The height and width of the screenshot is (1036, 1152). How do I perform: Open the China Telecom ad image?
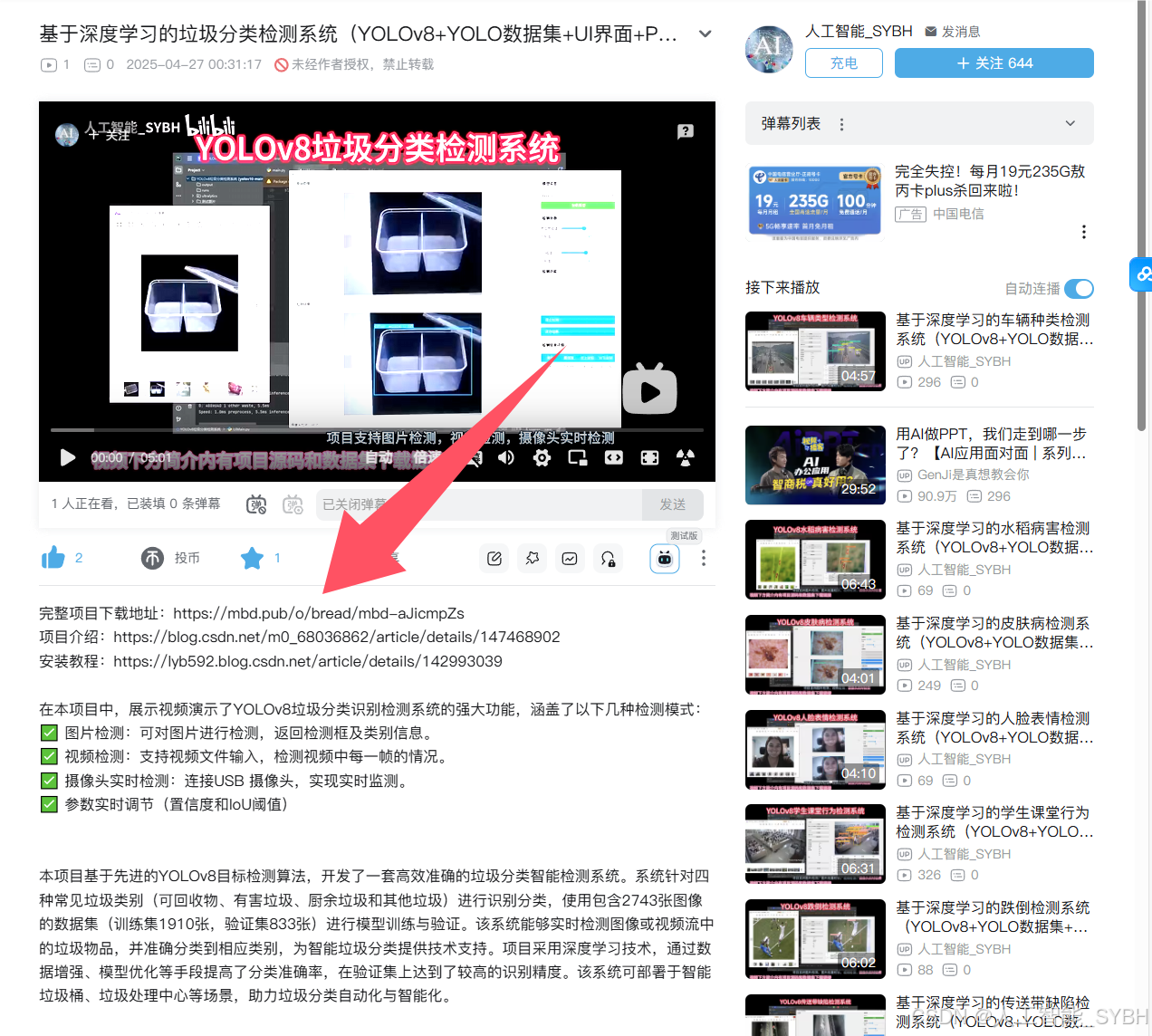point(815,203)
